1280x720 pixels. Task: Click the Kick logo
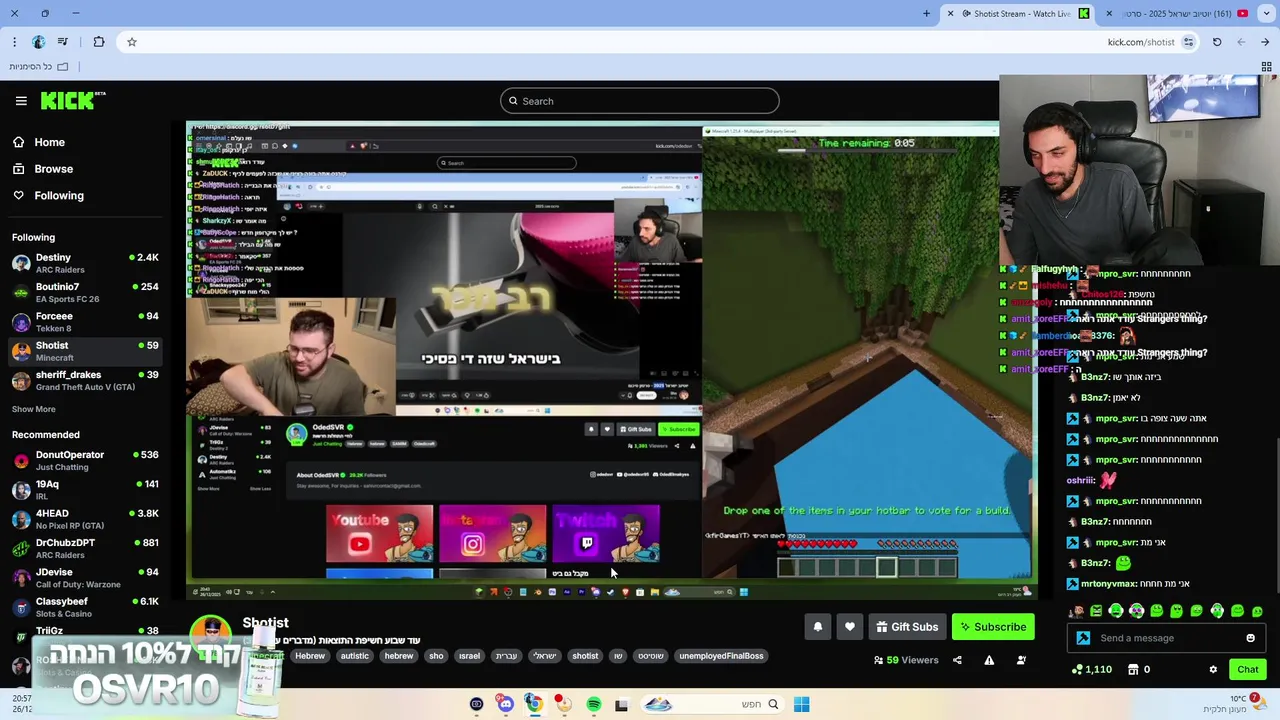coord(72,100)
